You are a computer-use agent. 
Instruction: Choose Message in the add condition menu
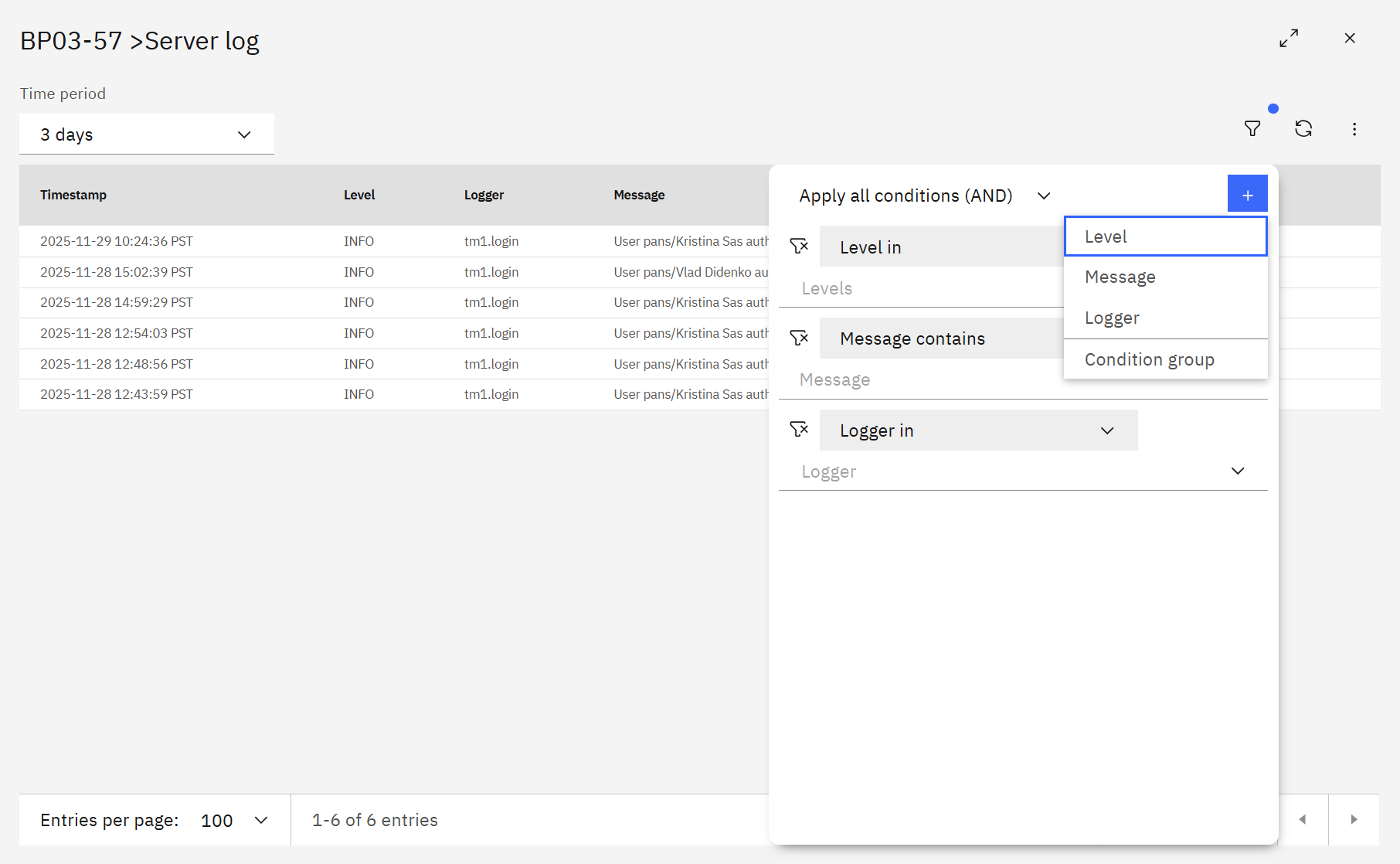point(1165,277)
